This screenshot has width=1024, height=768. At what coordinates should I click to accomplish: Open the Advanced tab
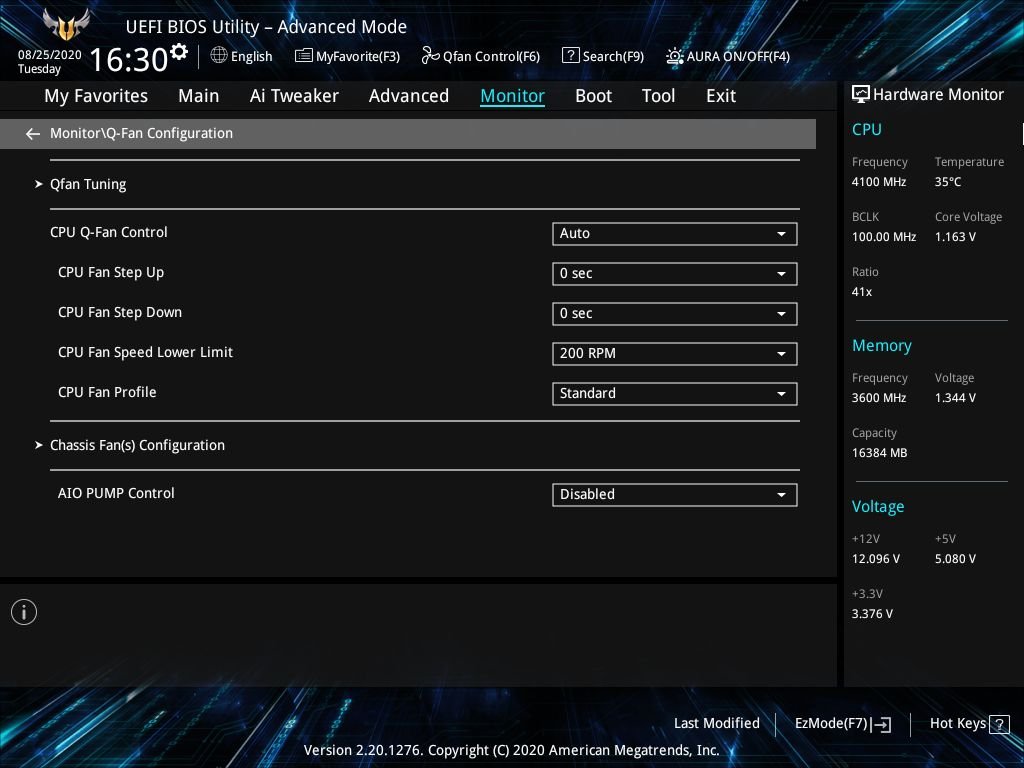(x=409, y=96)
